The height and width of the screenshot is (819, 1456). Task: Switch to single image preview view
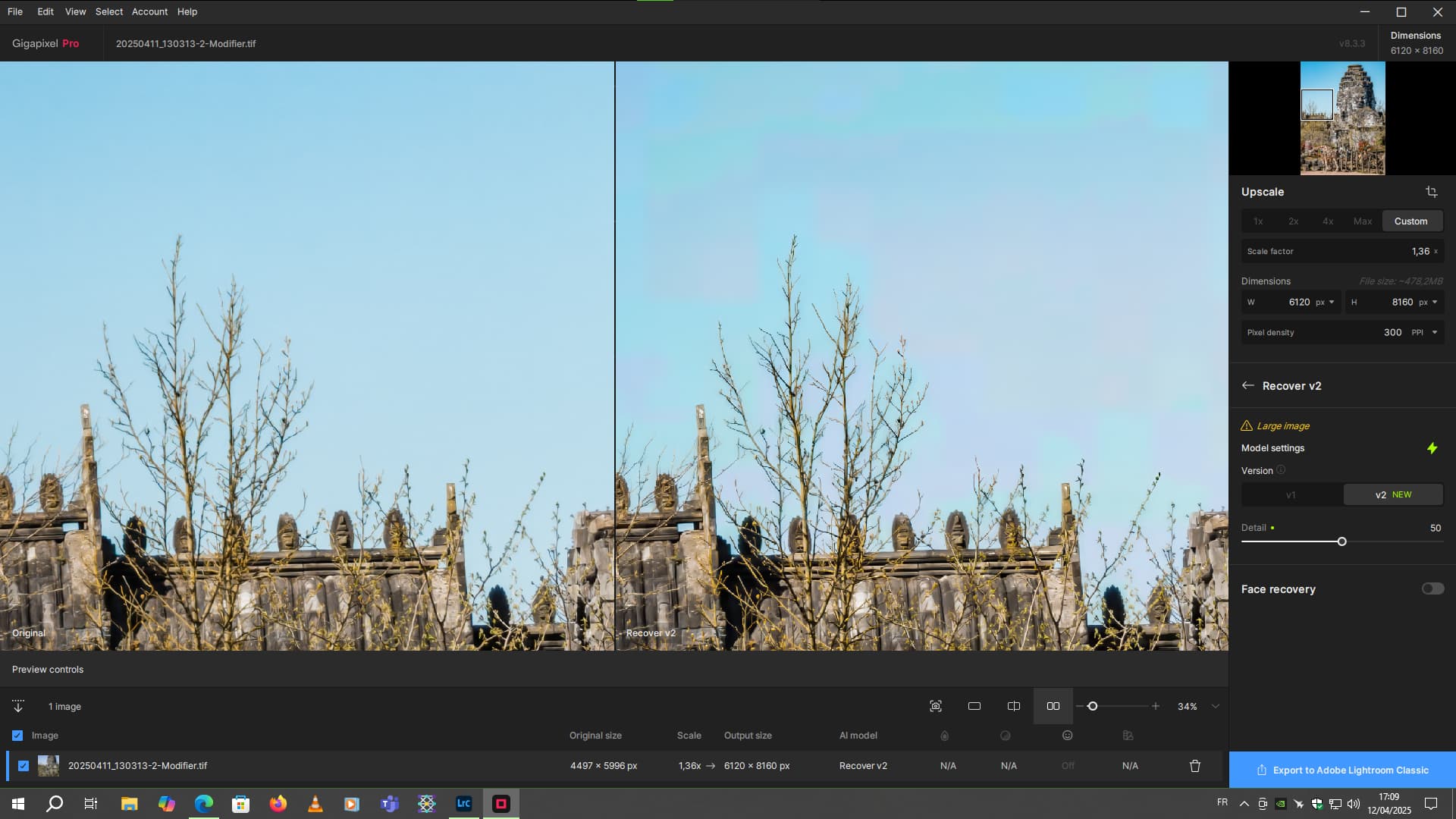pos(974,706)
